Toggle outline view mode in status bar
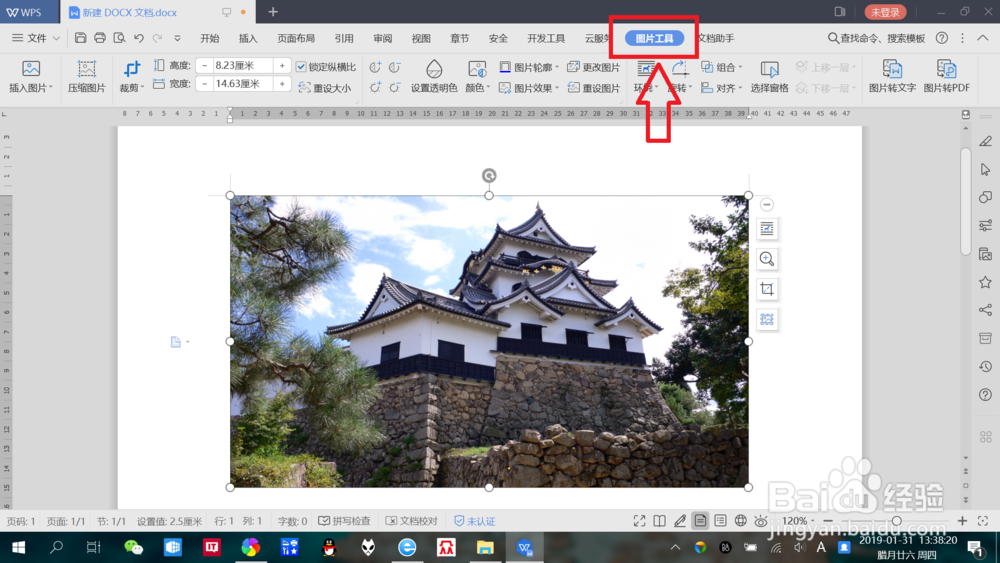Viewport: 1000px width, 563px height. (720, 521)
